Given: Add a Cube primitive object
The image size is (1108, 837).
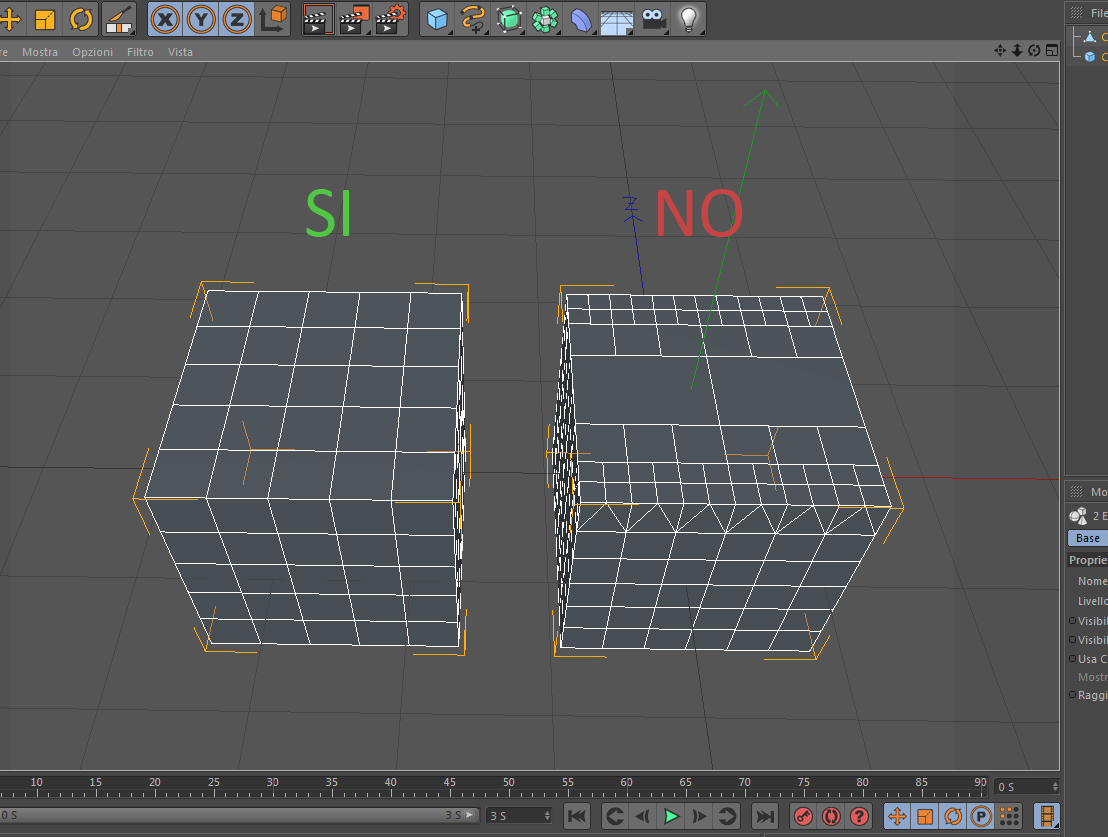Looking at the screenshot, I should 437,19.
